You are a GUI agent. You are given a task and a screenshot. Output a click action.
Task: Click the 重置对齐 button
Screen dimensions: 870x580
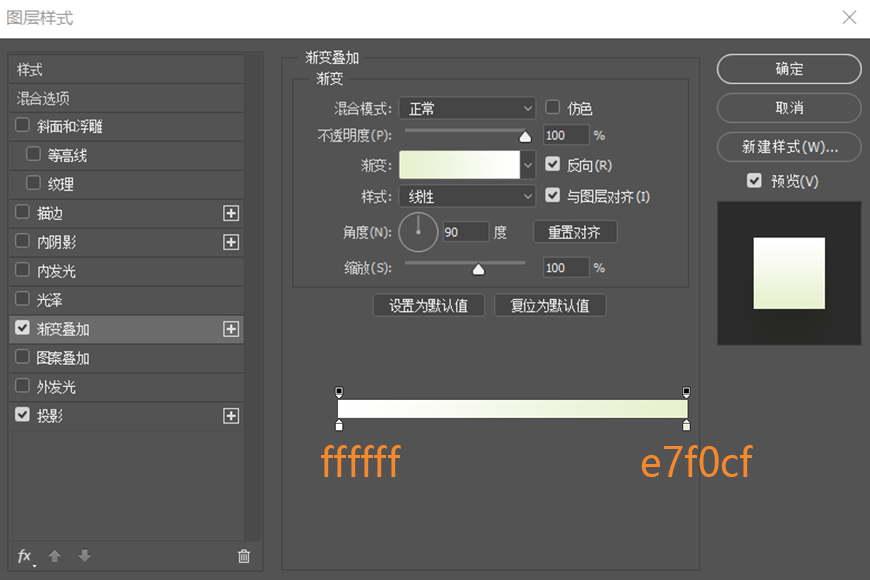[x=575, y=231]
